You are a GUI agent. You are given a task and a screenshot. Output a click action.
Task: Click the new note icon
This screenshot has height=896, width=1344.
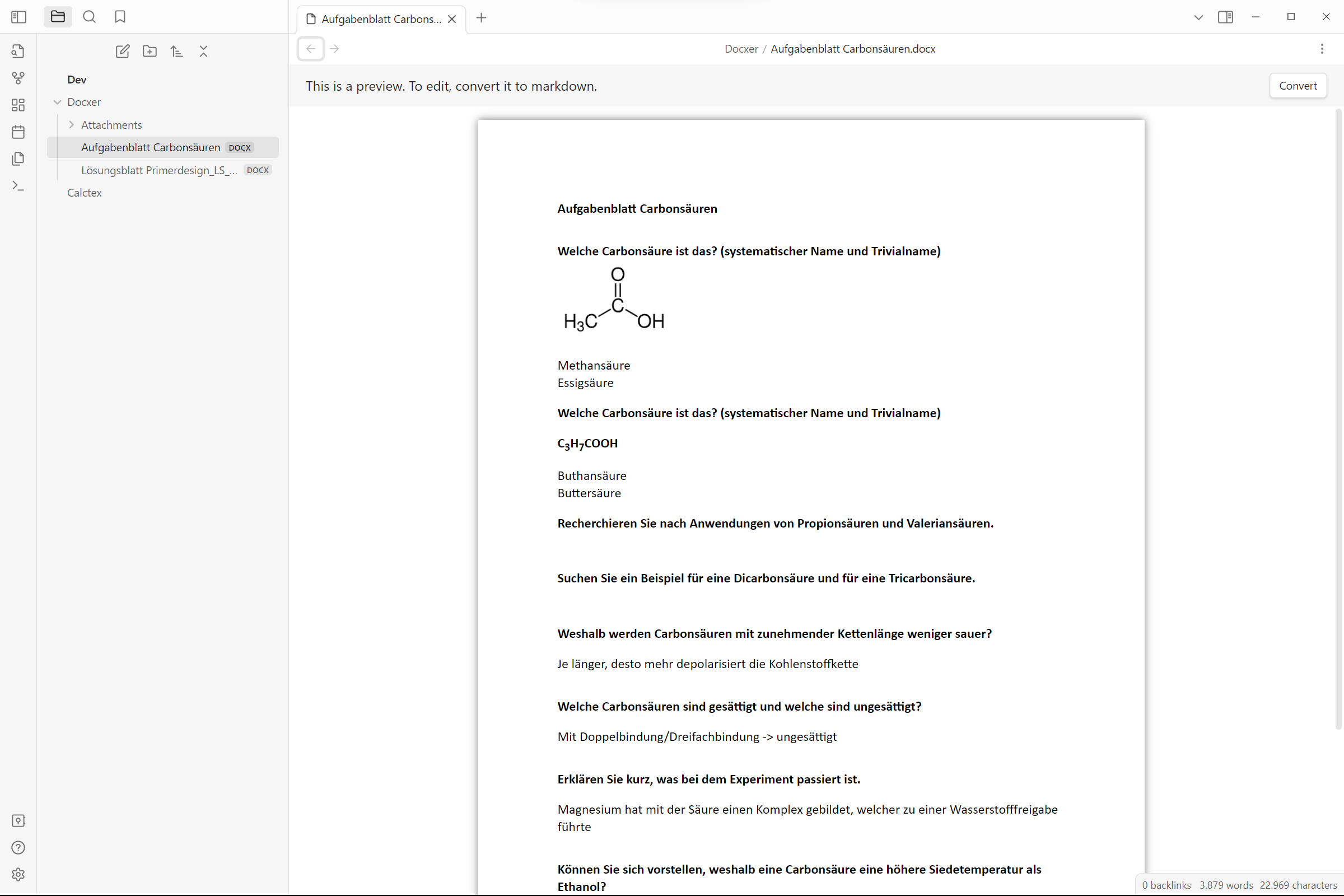point(122,52)
